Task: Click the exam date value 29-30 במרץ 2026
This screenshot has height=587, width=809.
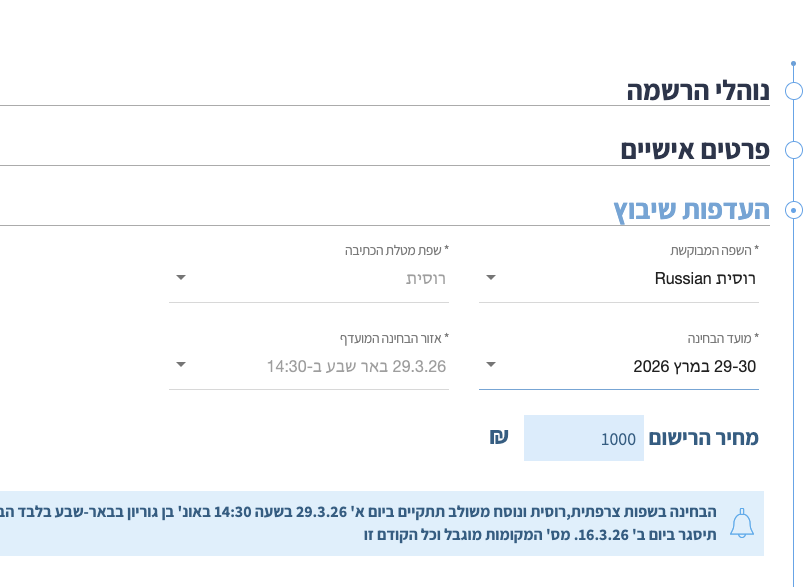Action: point(695,367)
